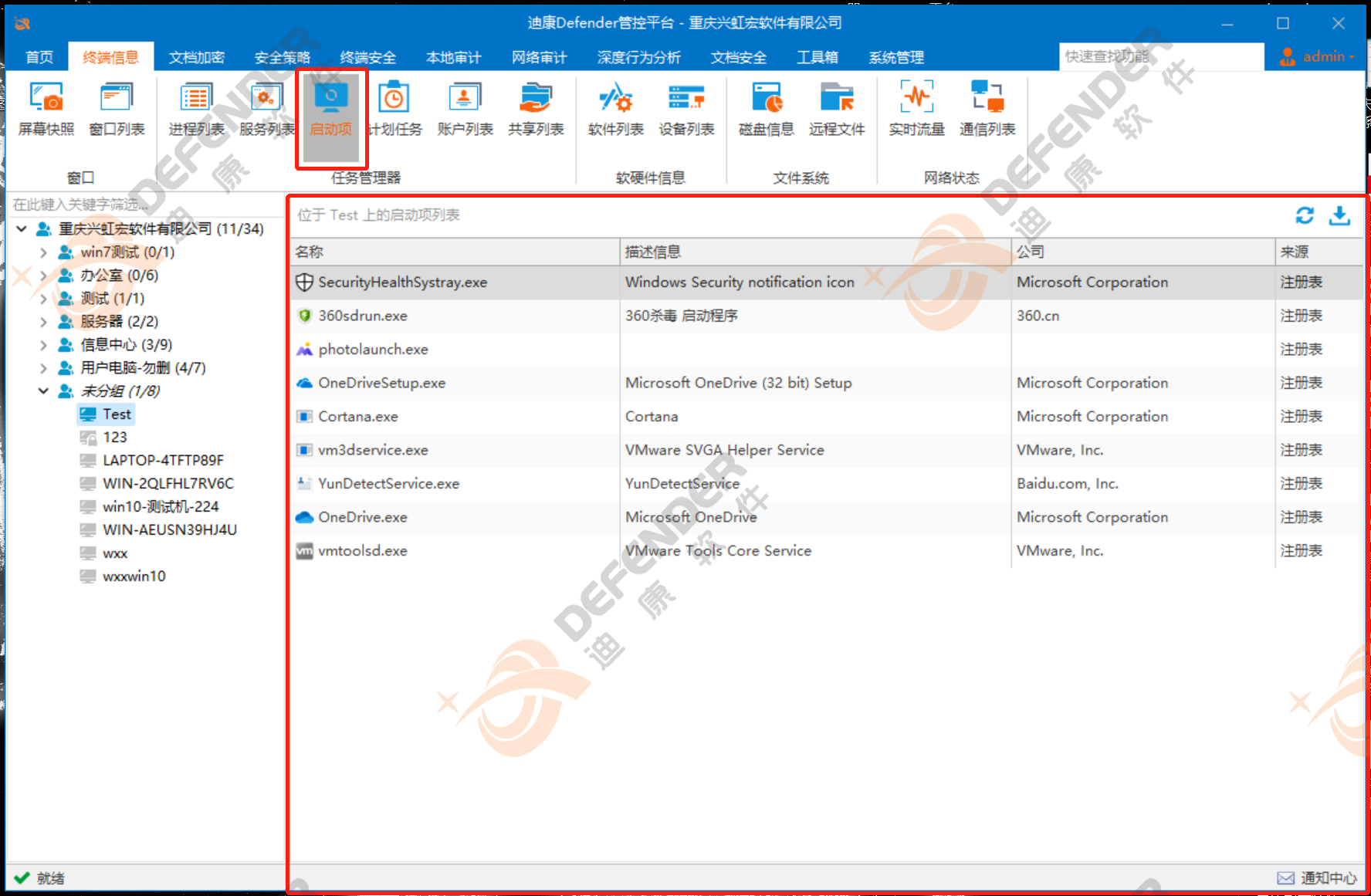Select the photolaunch.exe row
1371x896 pixels.
tap(827, 350)
